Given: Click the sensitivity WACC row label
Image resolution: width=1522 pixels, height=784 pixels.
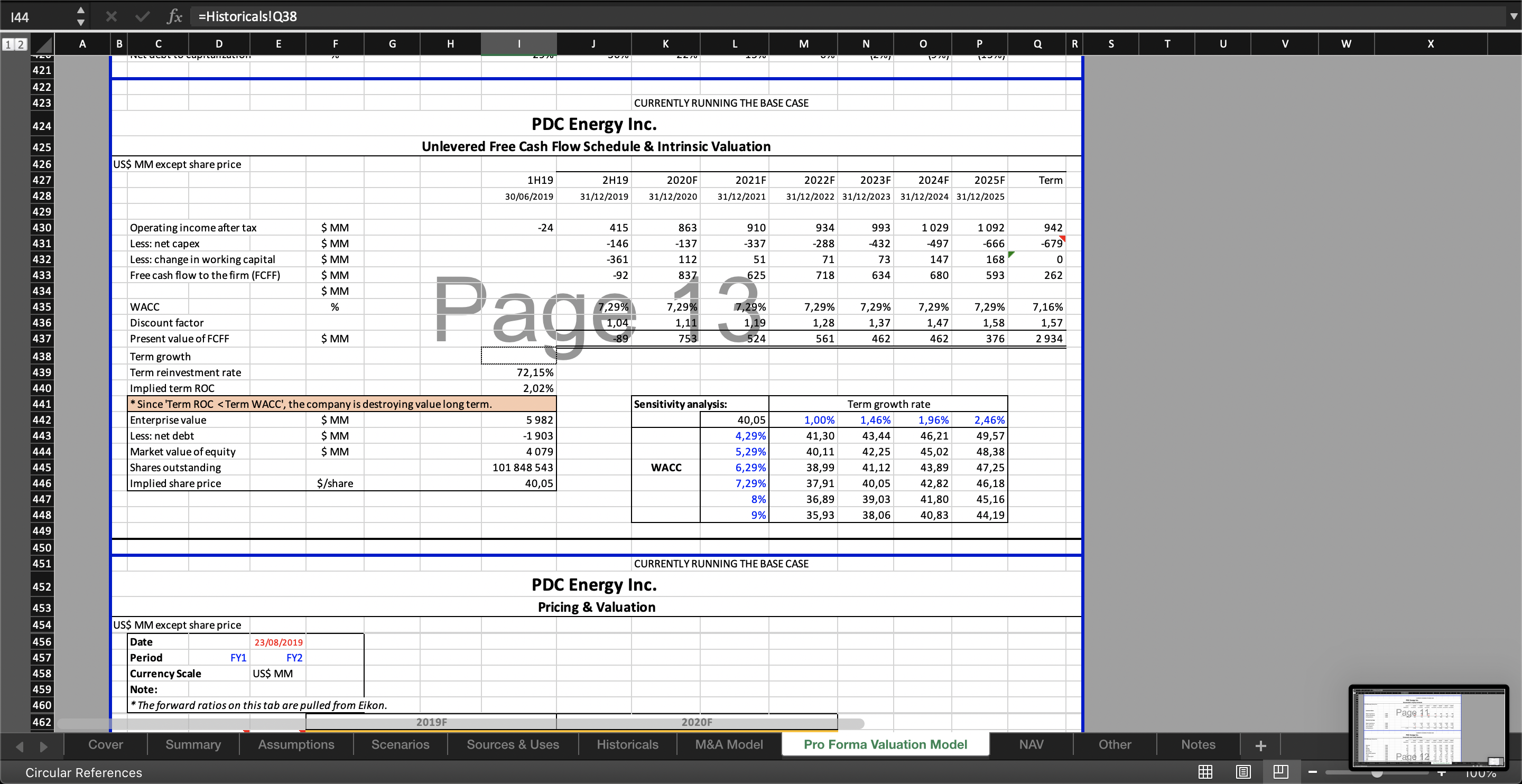Looking at the screenshot, I should tap(666, 468).
